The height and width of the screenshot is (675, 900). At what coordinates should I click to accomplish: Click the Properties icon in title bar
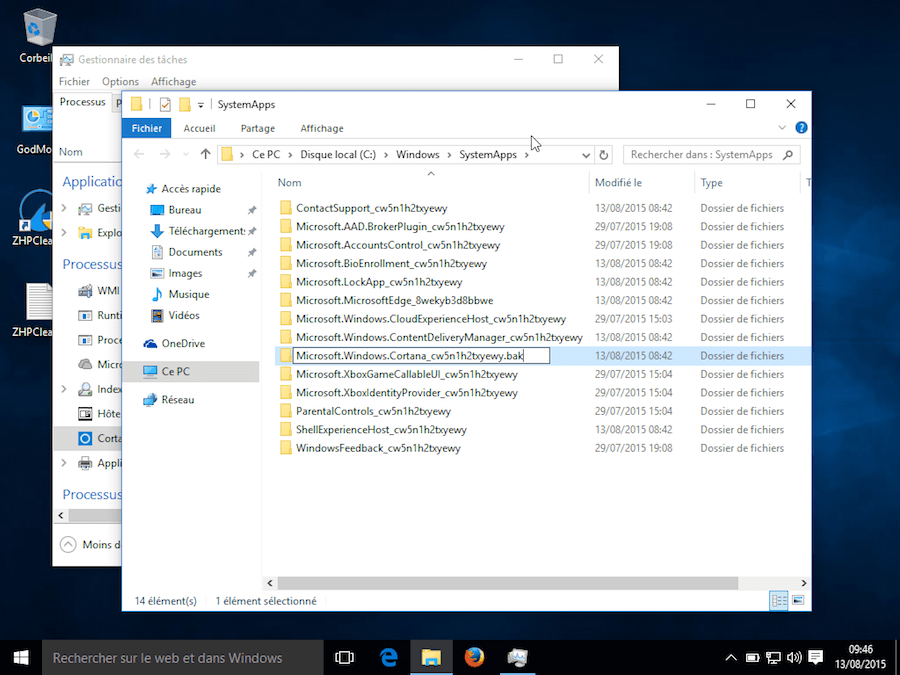(165, 104)
